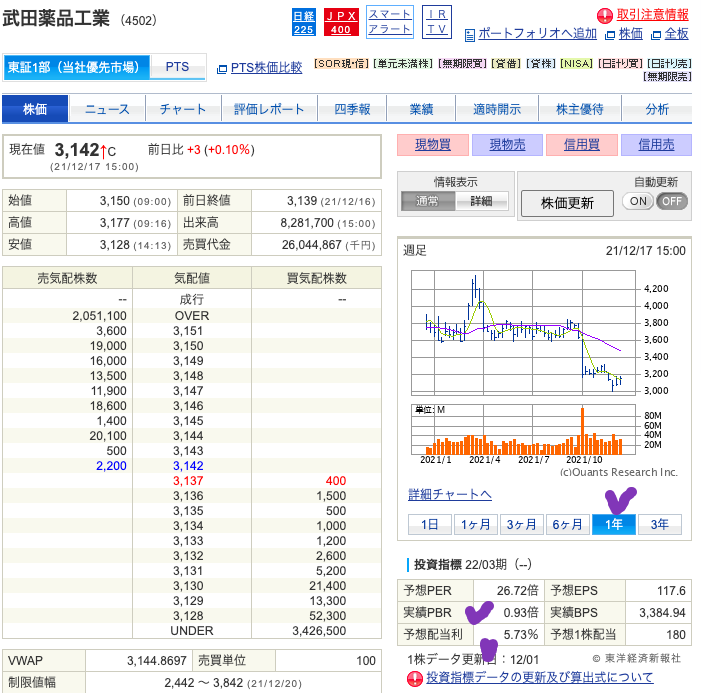
Task: Click the 予想PER value 26.72倍
Action: click(x=518, y=591)
